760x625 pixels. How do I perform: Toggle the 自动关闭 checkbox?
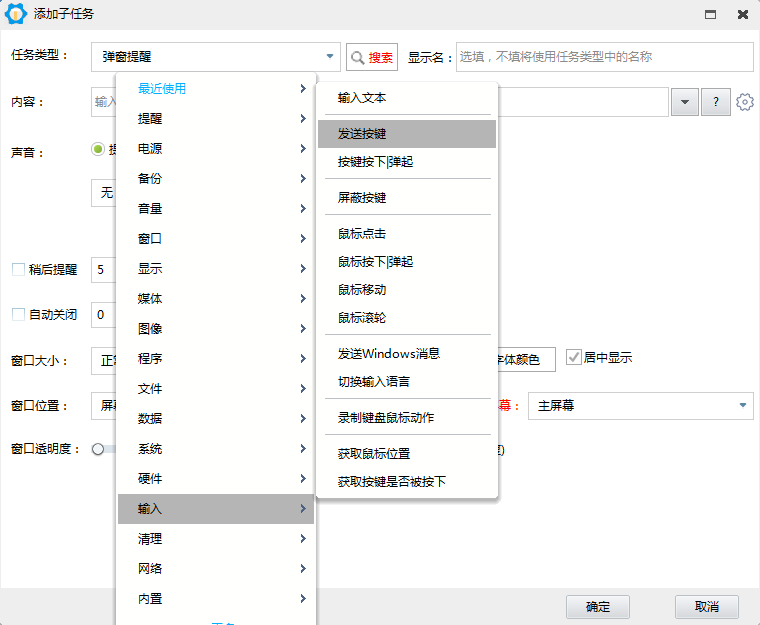tap(18, 314)
